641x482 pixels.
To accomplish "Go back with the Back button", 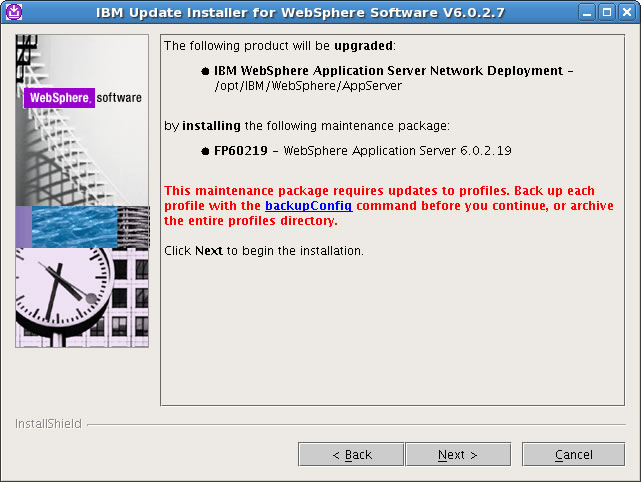I will click(352, 454).
